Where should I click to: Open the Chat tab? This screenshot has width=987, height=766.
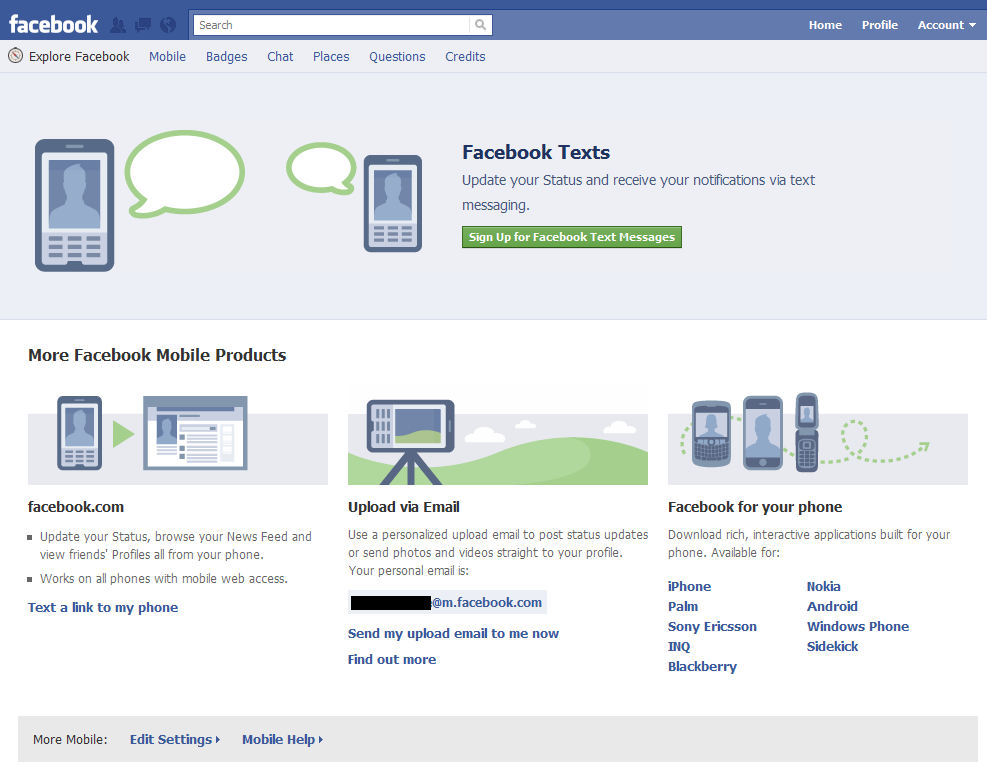[280, 57]
